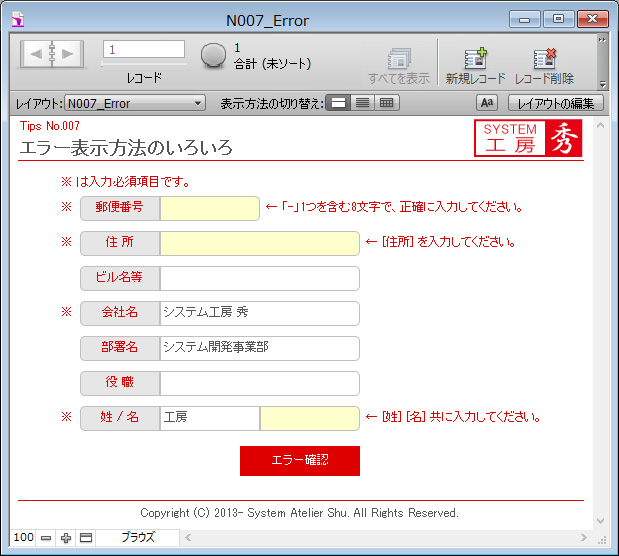Expand toolbar with top-right double arrow
Viewport: 619px width, 556px height.
point(602,40)
